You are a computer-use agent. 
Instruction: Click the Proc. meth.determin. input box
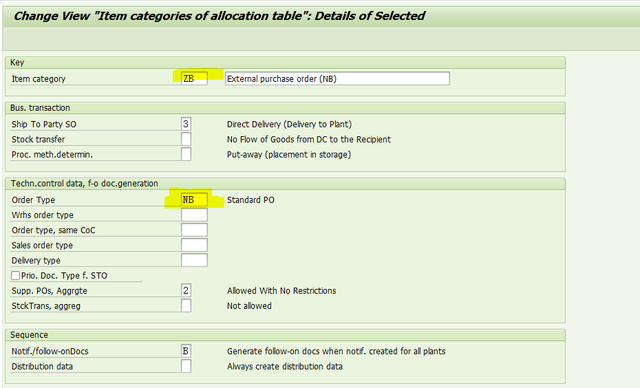tap(186, 154)
